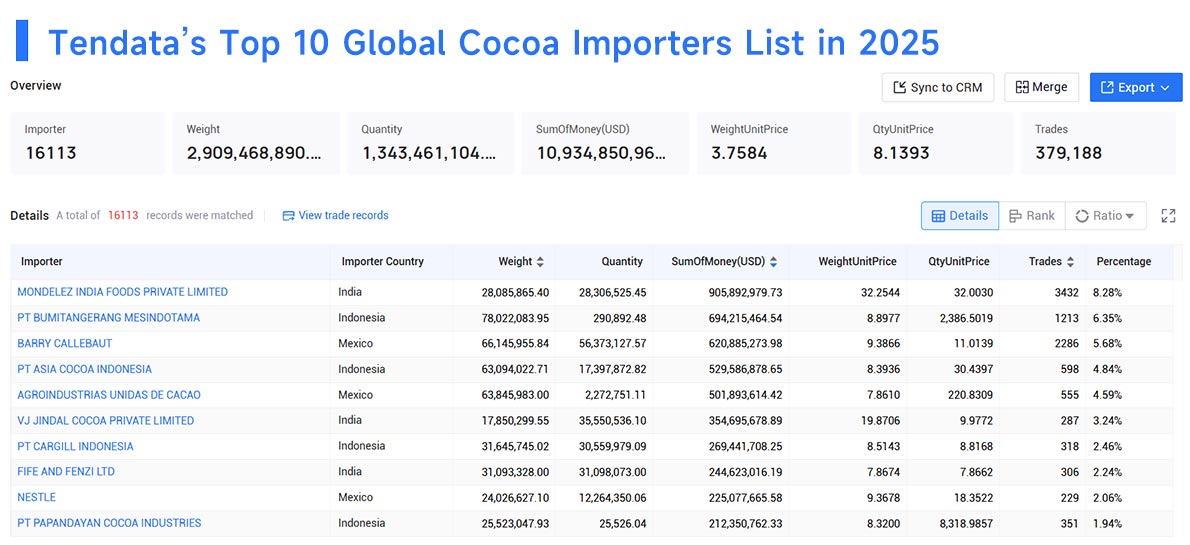Image resolution: width=1190 pixels, height=545 pixels.
Task: Open BARRY CALLEBAUT importer link
Action: tap(65, 344)
